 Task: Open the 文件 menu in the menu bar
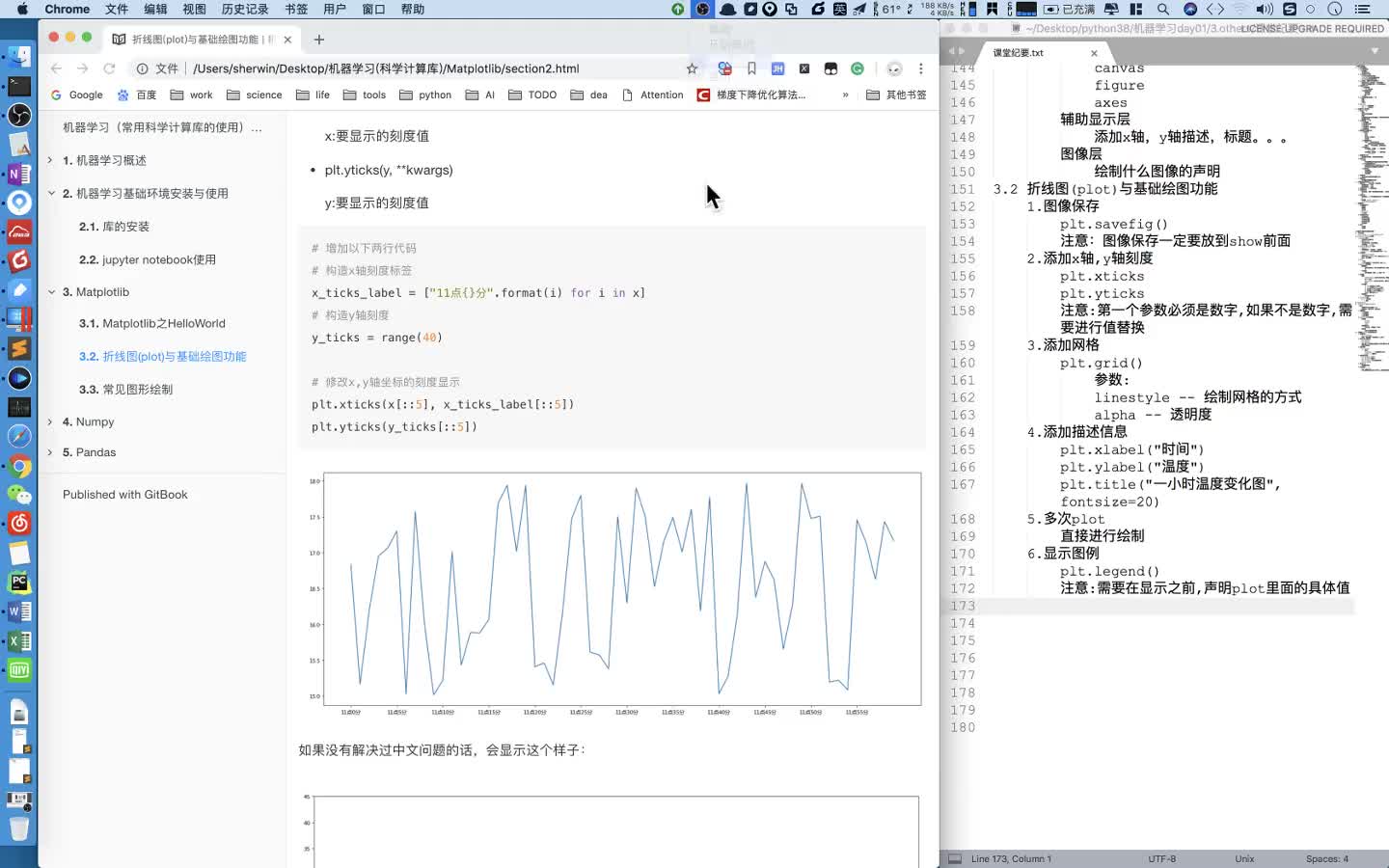pos(117,9)
